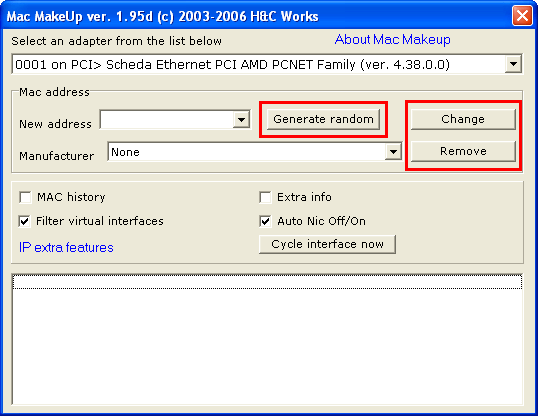The image size is (538, 416).
Task: Click the Generate random button
Action: (x=323, y=119)
